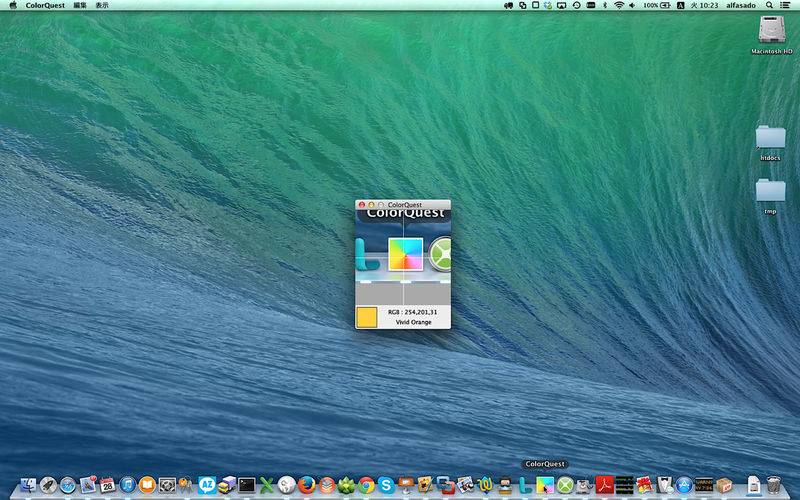
Task: Launch Google Chrome from the Dock
Action: point(366,485)
